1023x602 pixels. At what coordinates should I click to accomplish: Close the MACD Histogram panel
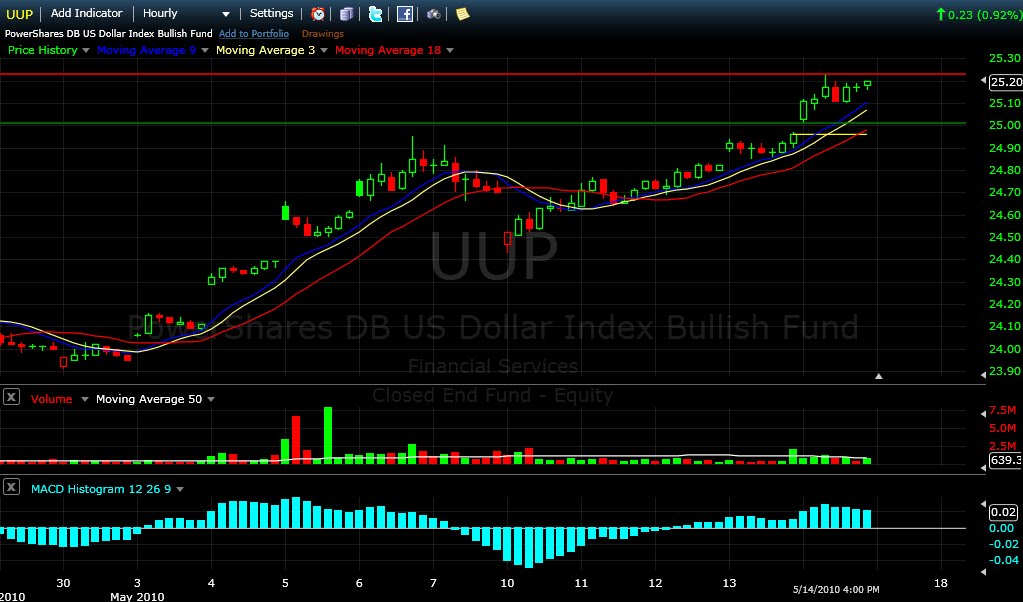[11, 487]
